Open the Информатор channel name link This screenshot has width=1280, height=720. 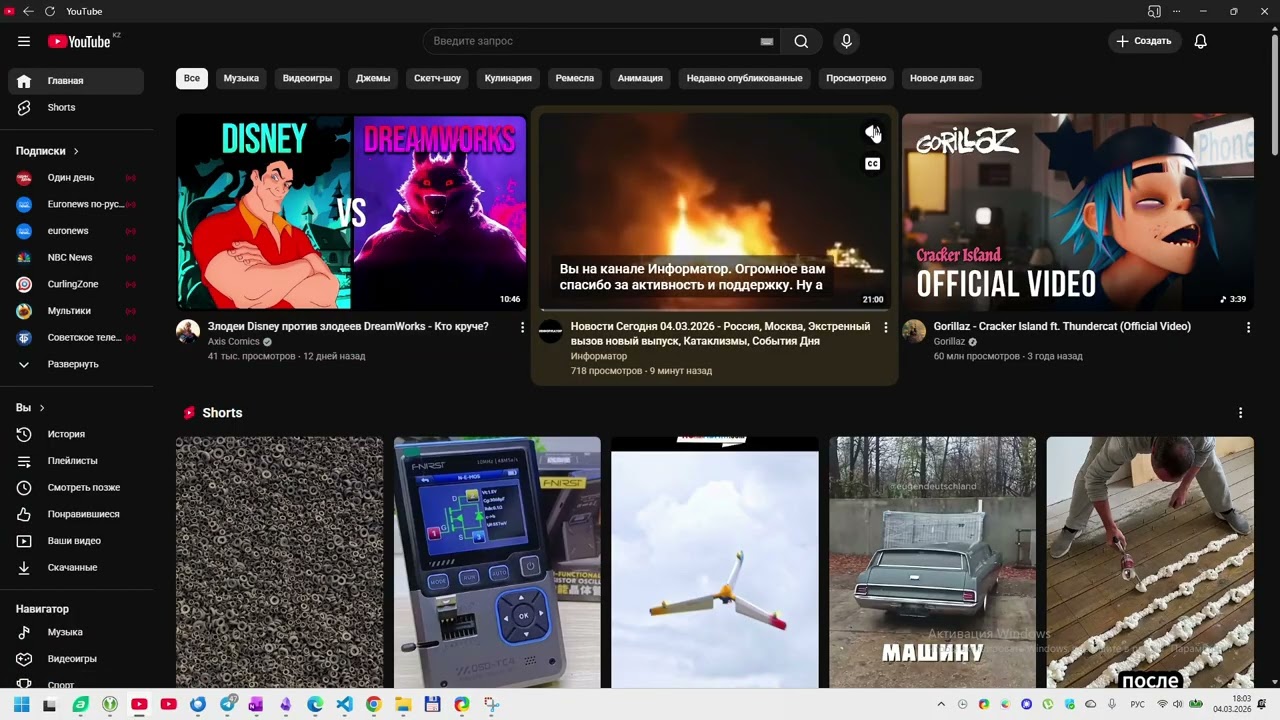599,356
